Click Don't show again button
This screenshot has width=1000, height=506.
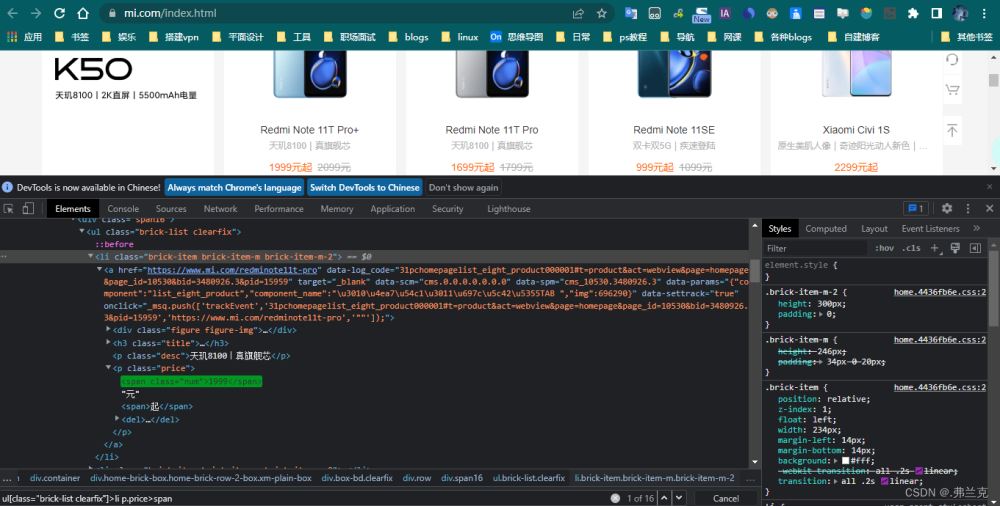coord(464,188)
